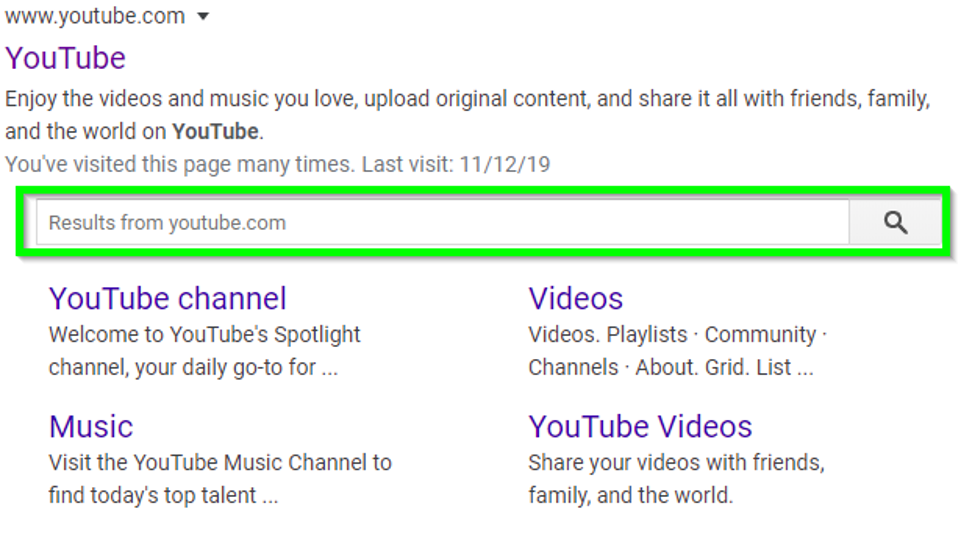Click 'Visit the YouTube Music Channel' snippet
This screenshot has height=542, width=961.
tap(220, 462)
